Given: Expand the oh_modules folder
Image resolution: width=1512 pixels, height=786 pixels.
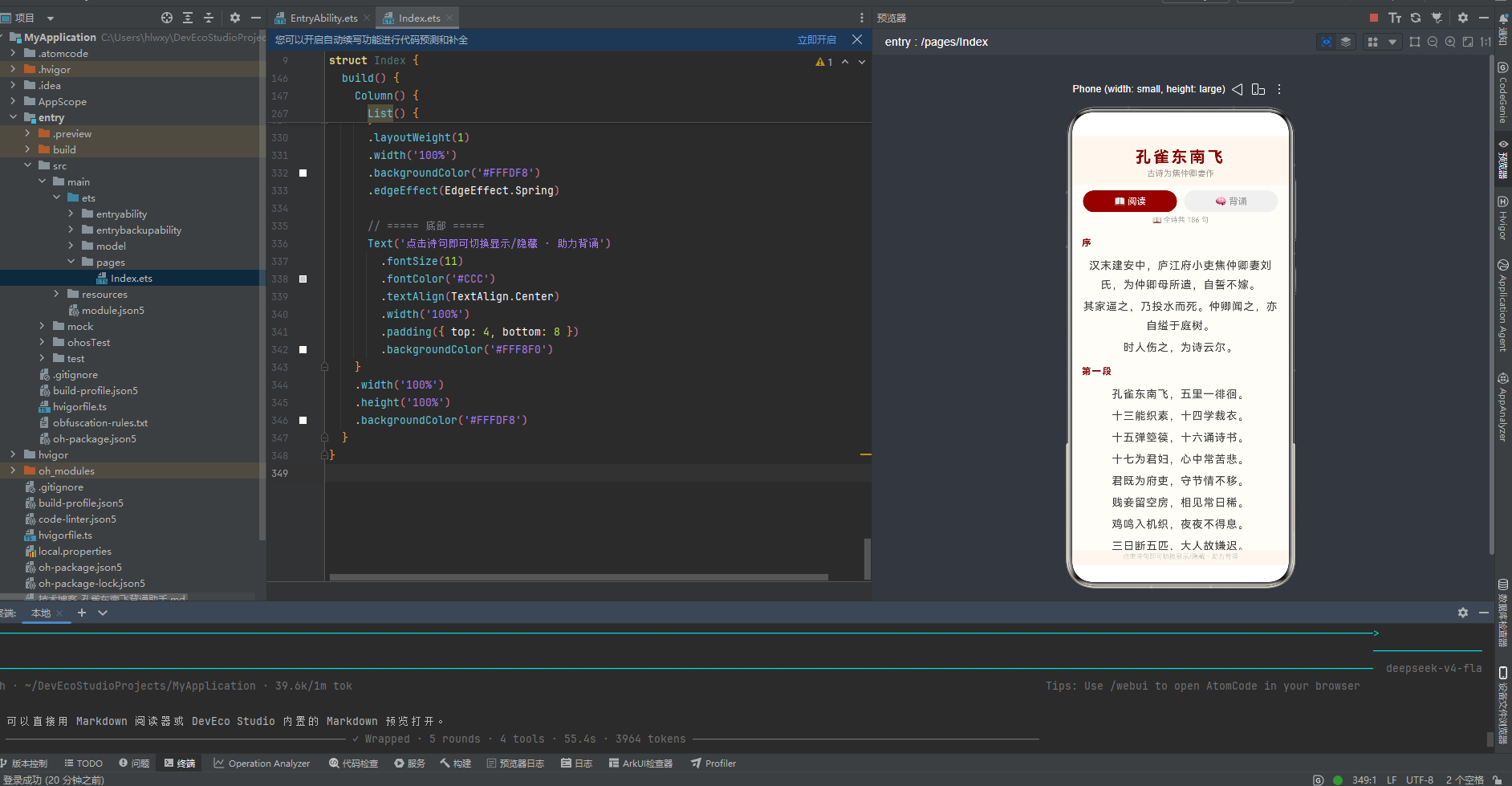Looking at the screenshot, I should (x=13, y=470).
